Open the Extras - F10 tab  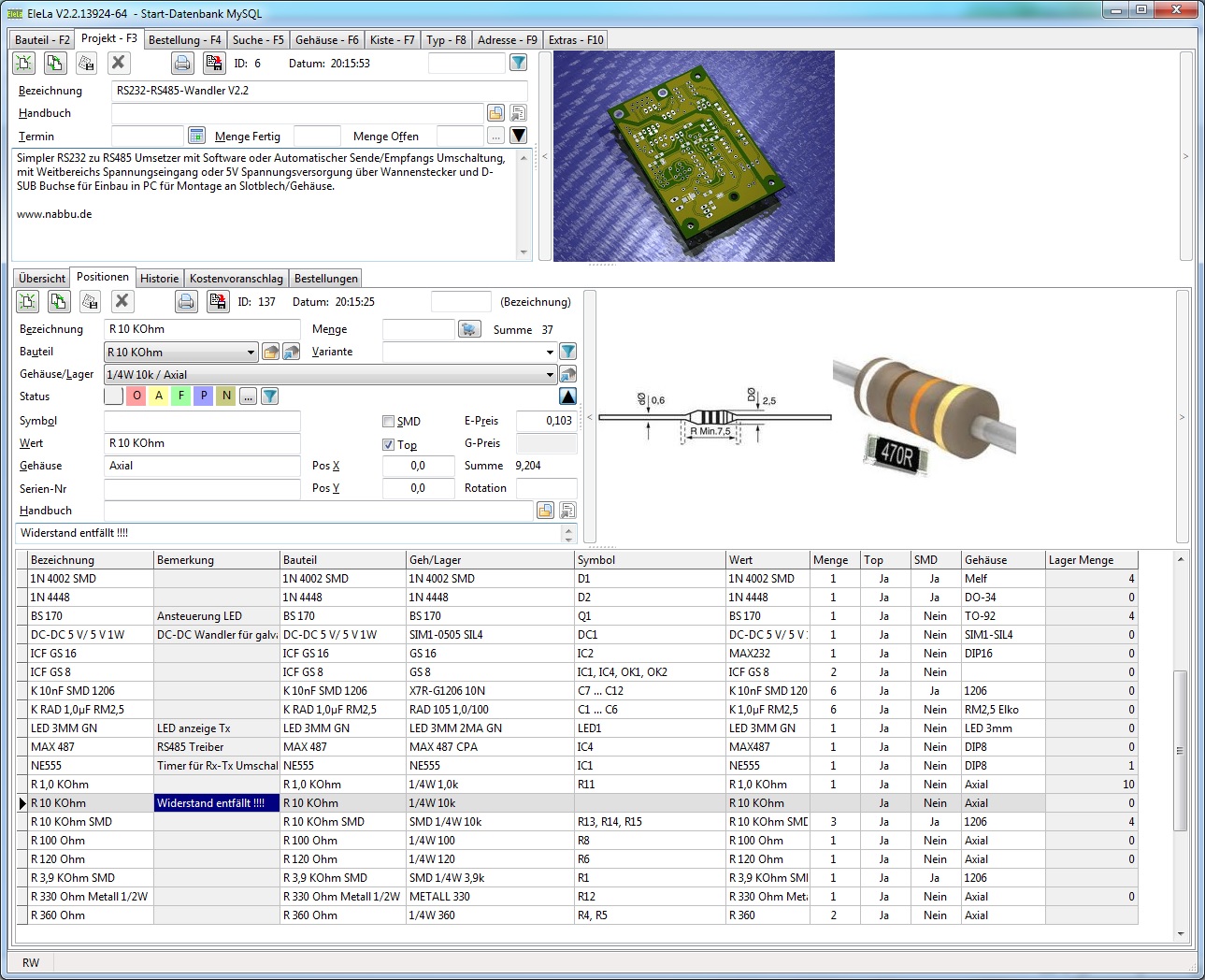pyautogui.click(x=576, y=40)
